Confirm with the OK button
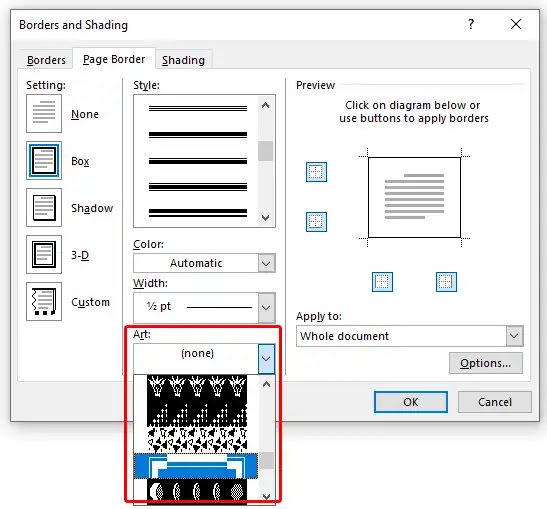 tap(411, 402)
